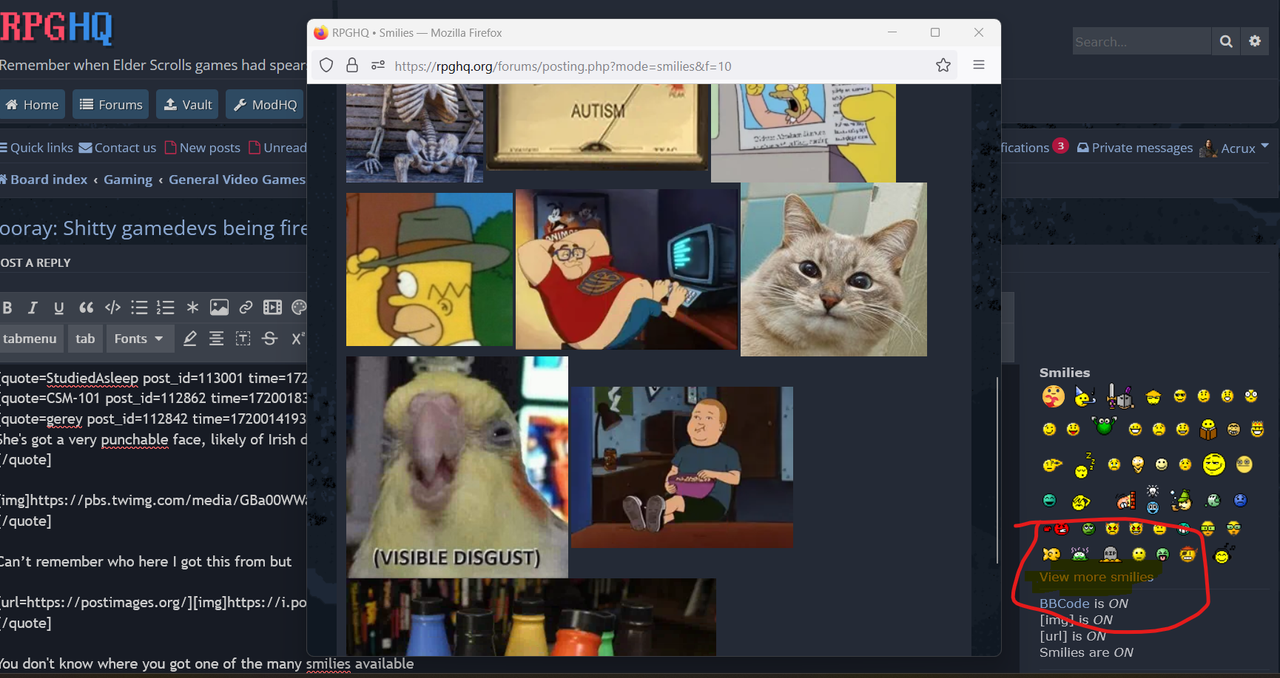Center-align text with the align icon

click(x=216, y=339)
